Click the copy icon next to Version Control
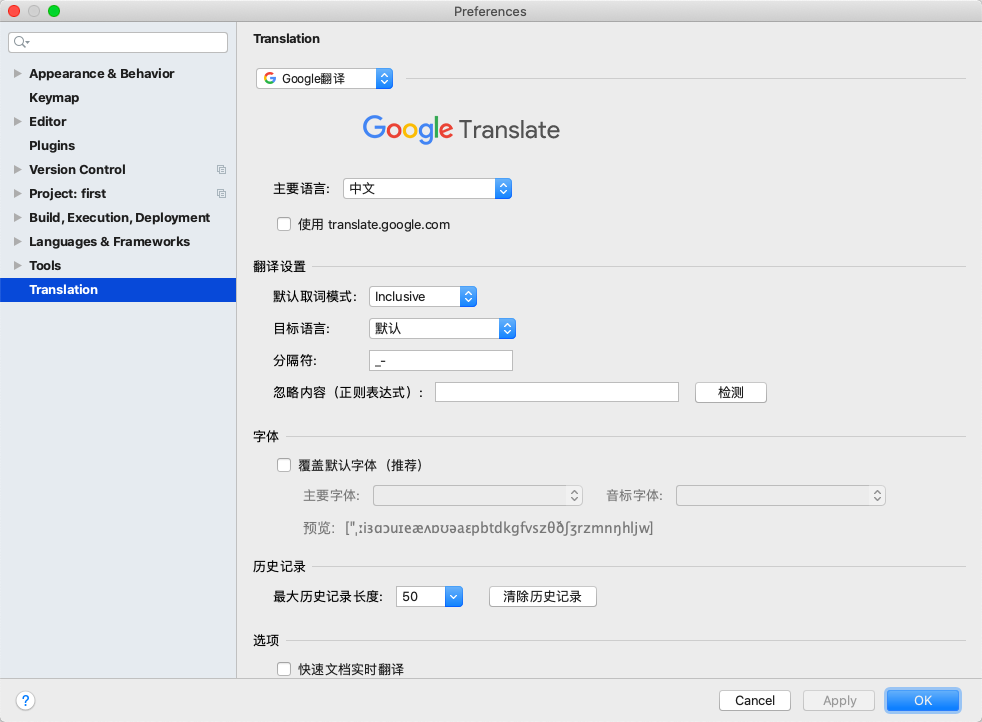This screenshot has width=982, height=722. 221,170
